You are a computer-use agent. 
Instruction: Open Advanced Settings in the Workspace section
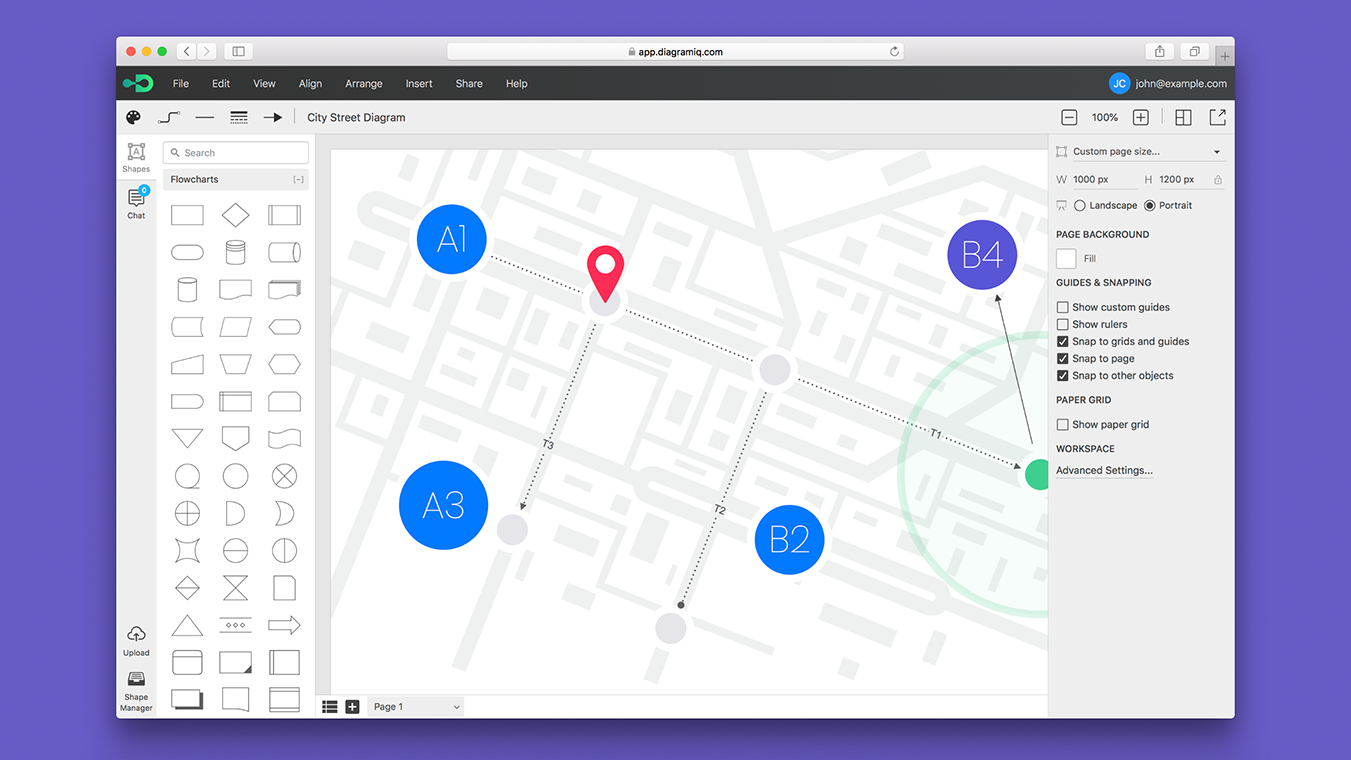[x=1103, y=470]
